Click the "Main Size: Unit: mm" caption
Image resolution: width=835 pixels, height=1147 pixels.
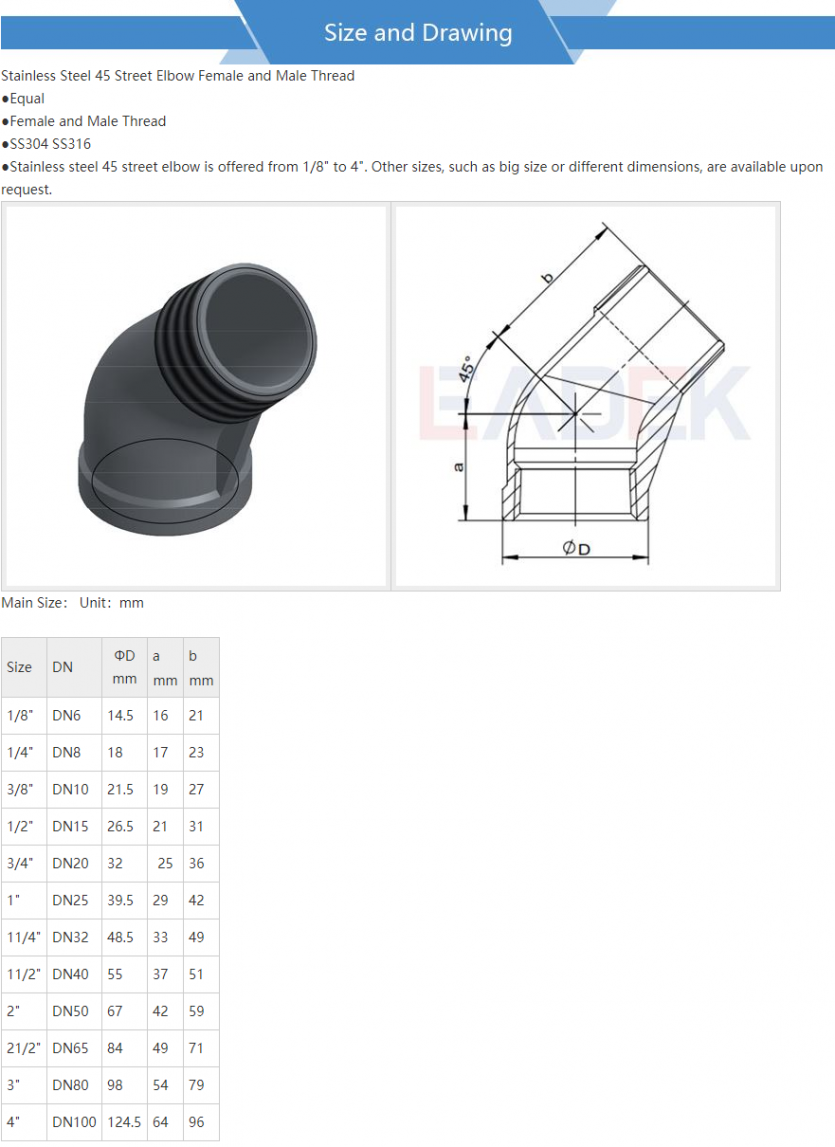tap(72, 603)
